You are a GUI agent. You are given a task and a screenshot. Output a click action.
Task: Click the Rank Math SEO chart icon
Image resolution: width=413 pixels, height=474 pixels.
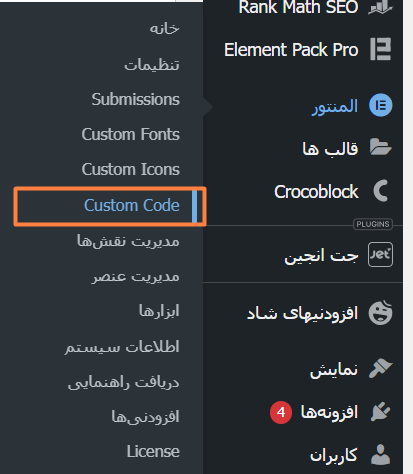click(380, 7)
